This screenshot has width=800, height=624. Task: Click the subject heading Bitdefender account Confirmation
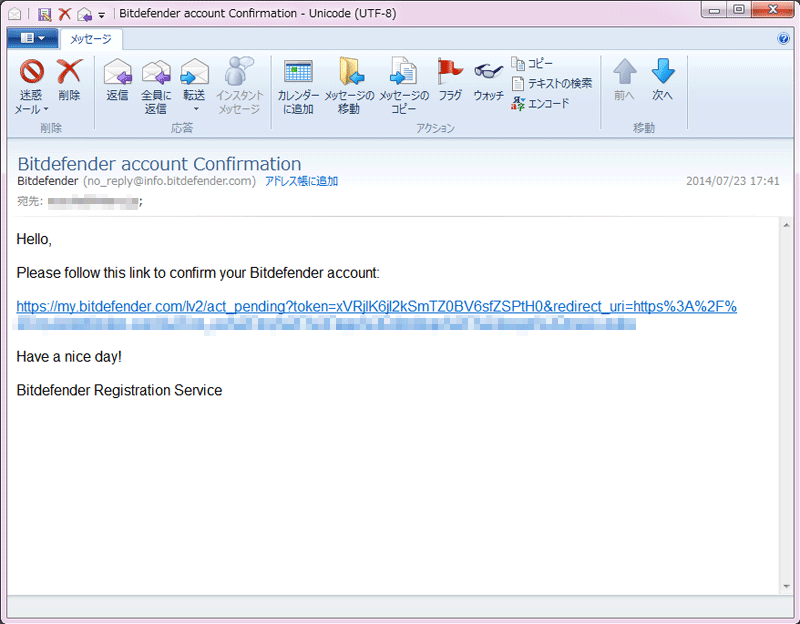click(x=159, y=164)
